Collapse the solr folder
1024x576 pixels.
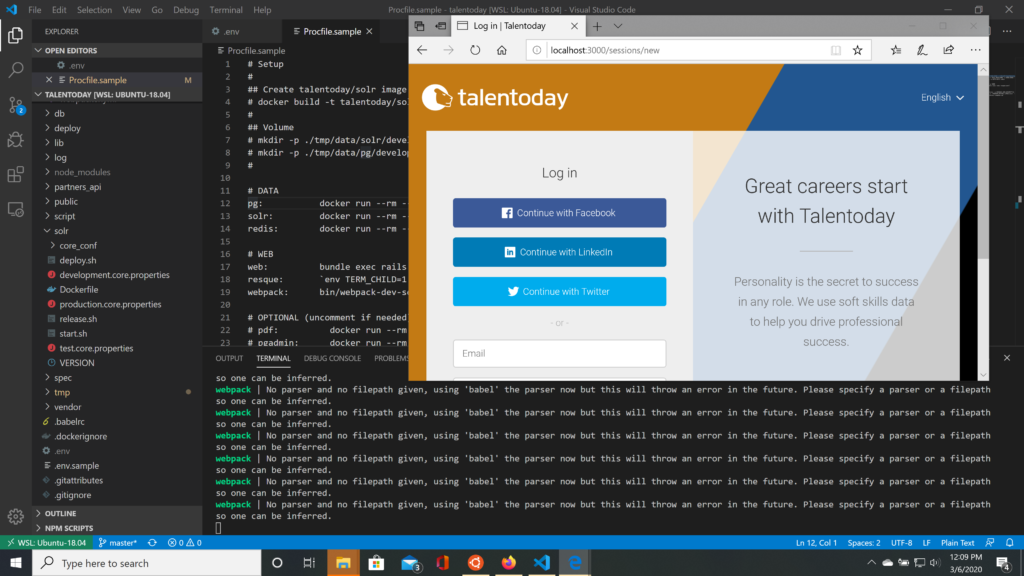point(61,231)
